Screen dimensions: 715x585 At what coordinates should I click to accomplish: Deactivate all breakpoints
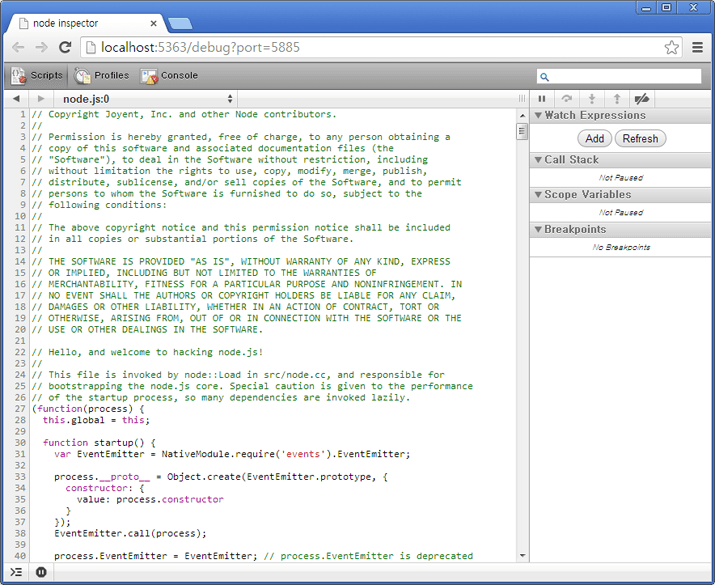point(642,98)
